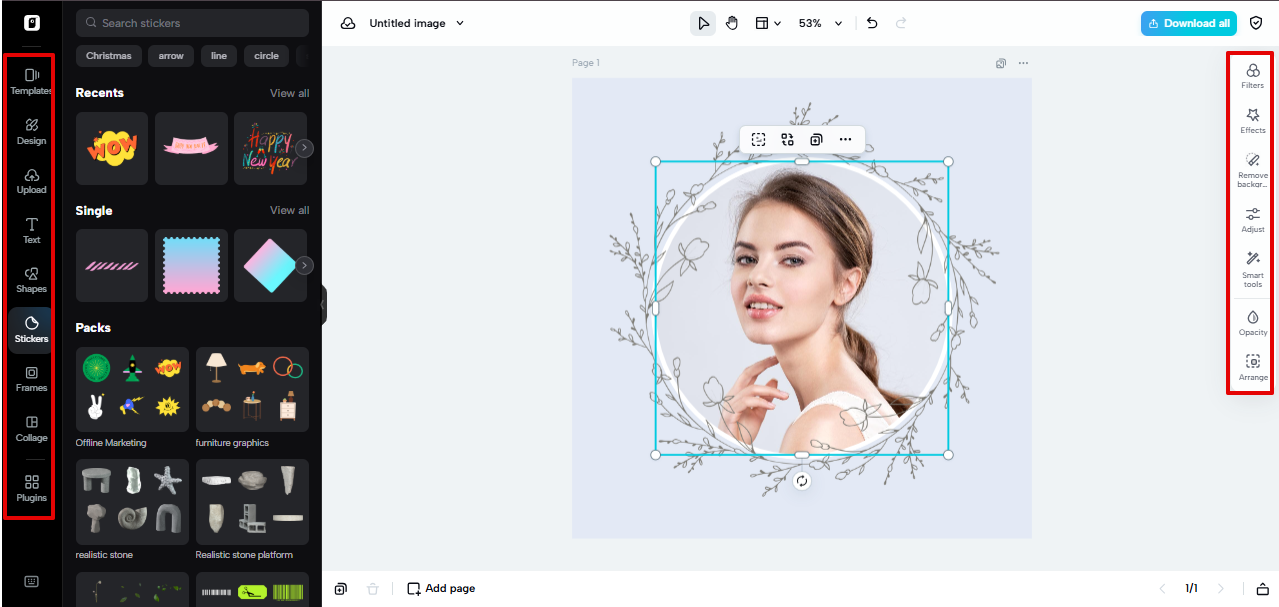Image resolution: width=1279 pixels, height=607 pixels.
Task: Select the Happy New Year sticker
Action: [270, 148]
